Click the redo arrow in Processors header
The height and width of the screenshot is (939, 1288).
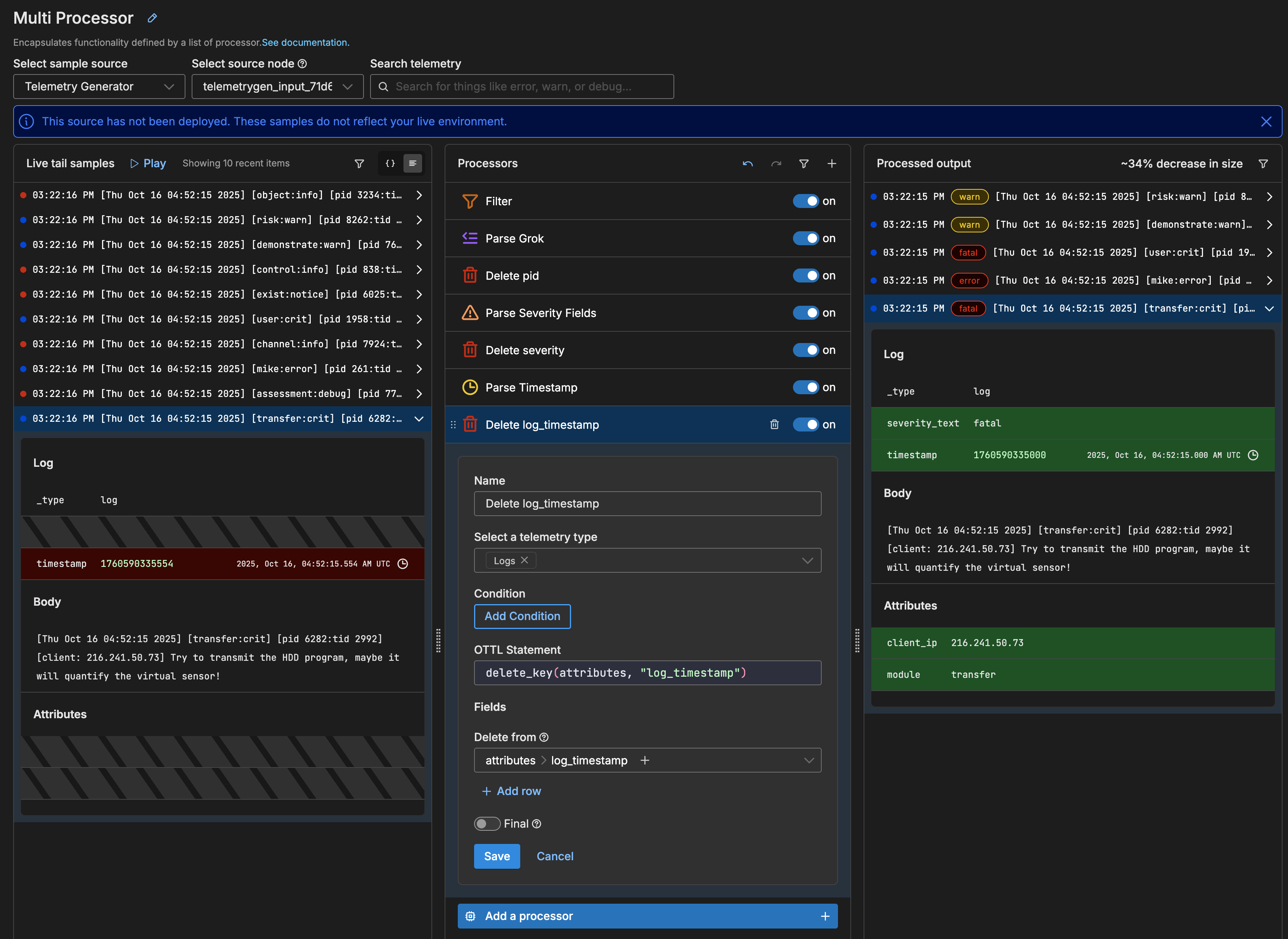click(776, 164)
